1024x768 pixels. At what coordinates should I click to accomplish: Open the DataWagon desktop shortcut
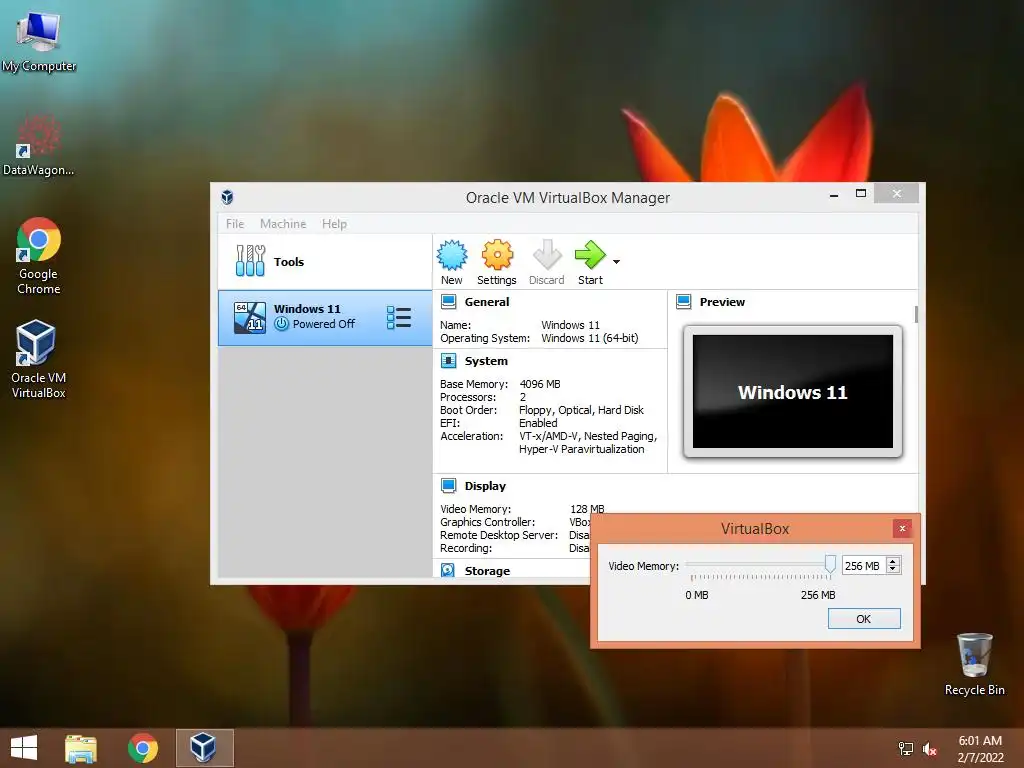click(39, 145)
